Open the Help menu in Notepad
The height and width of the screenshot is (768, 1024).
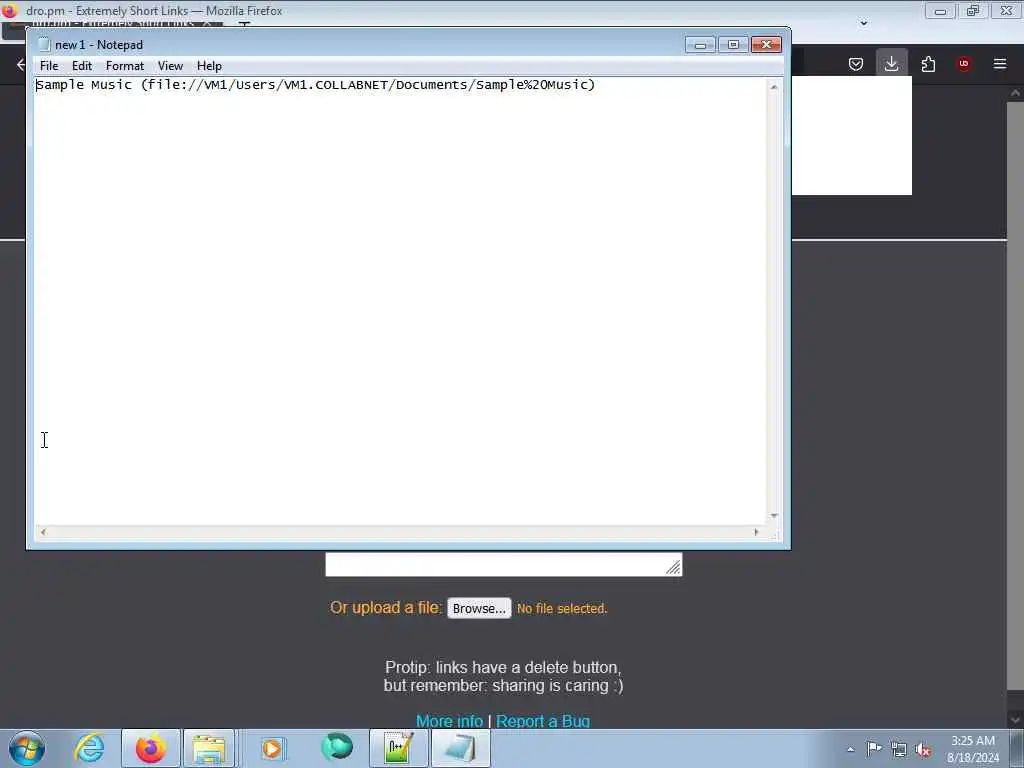coord(210,66)
